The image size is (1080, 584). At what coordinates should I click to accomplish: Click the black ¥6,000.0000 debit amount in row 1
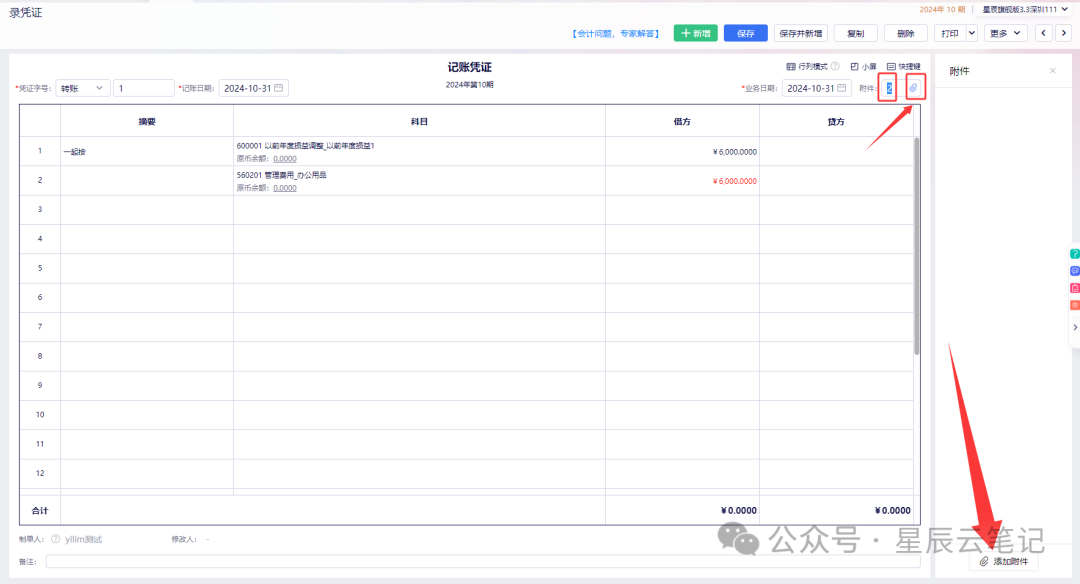[734, 152]
